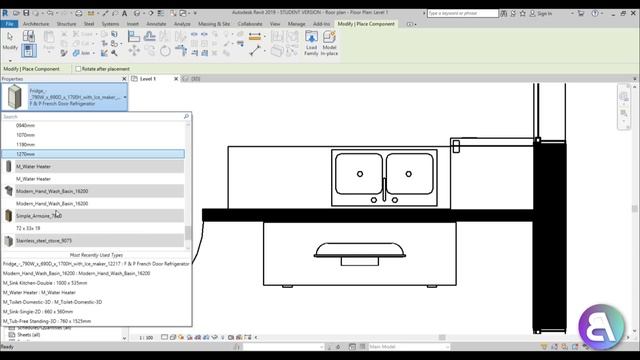Pick recent type M_Water Heater : M_Water Heater
Screen dimensions: 640x360
pyautogui.click(x=39, y=292)
